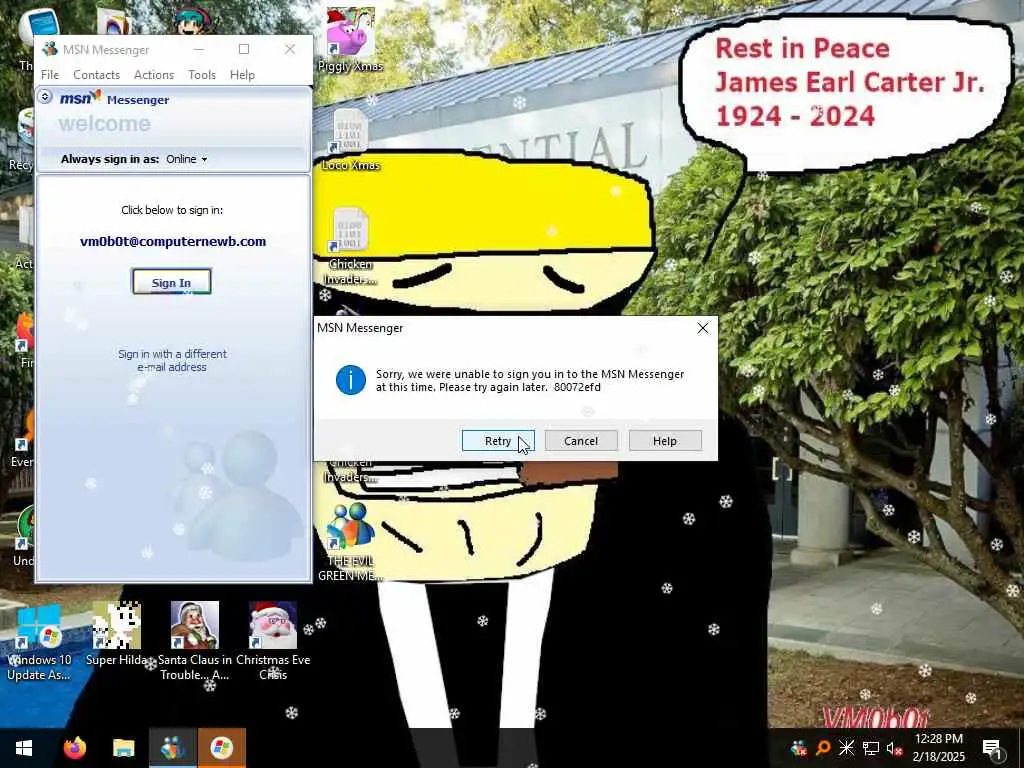
Task: Select THE EVIL GREEN ME... desktop icon
Action: pyautogui.click(x=350, y=542)
